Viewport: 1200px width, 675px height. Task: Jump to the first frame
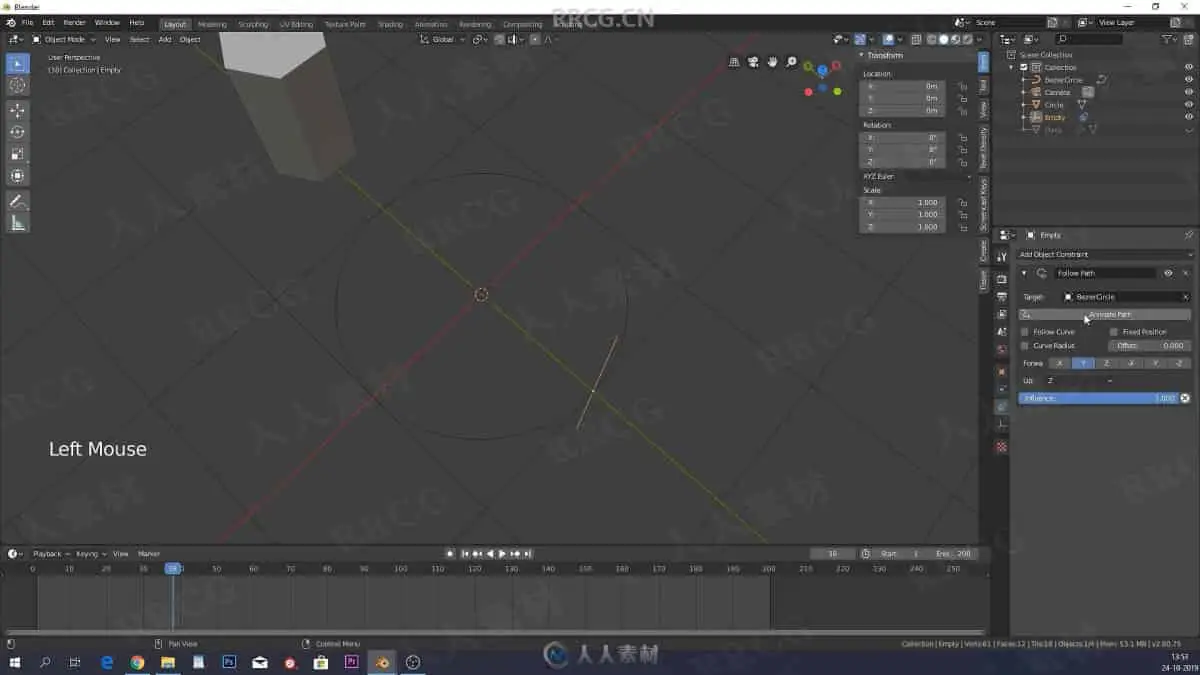coord(464,554)
